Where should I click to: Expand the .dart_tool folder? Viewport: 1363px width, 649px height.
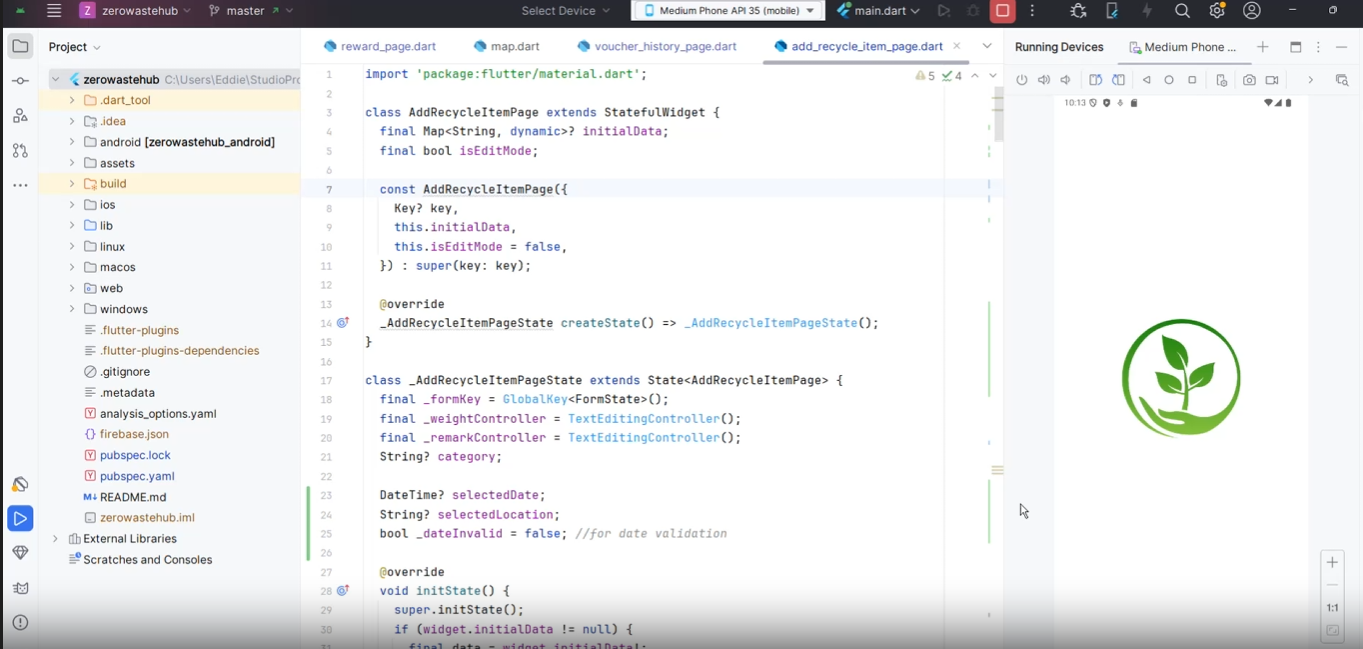tap(72, 100)
